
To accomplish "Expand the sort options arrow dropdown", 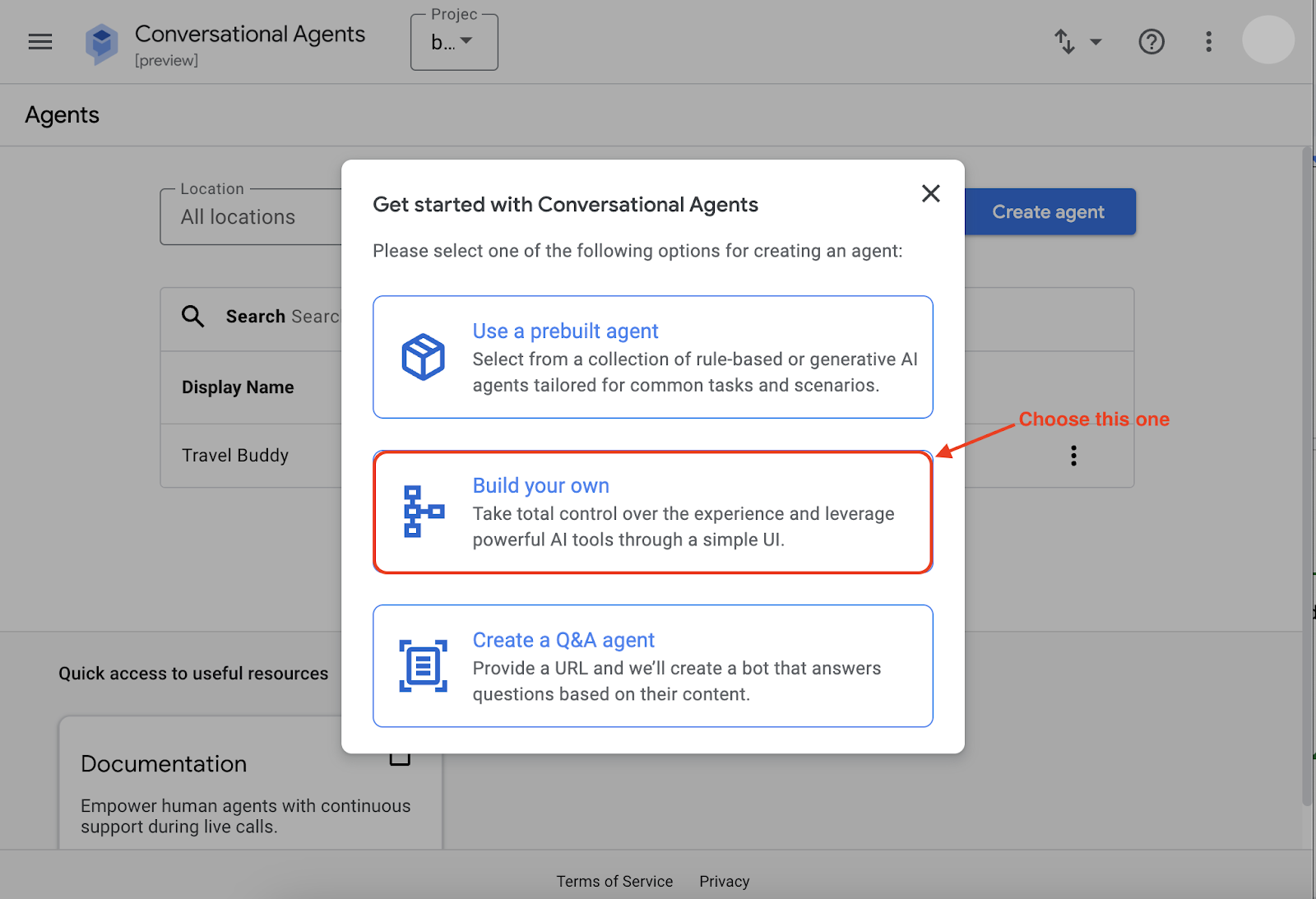I will tap(1096, 41).
